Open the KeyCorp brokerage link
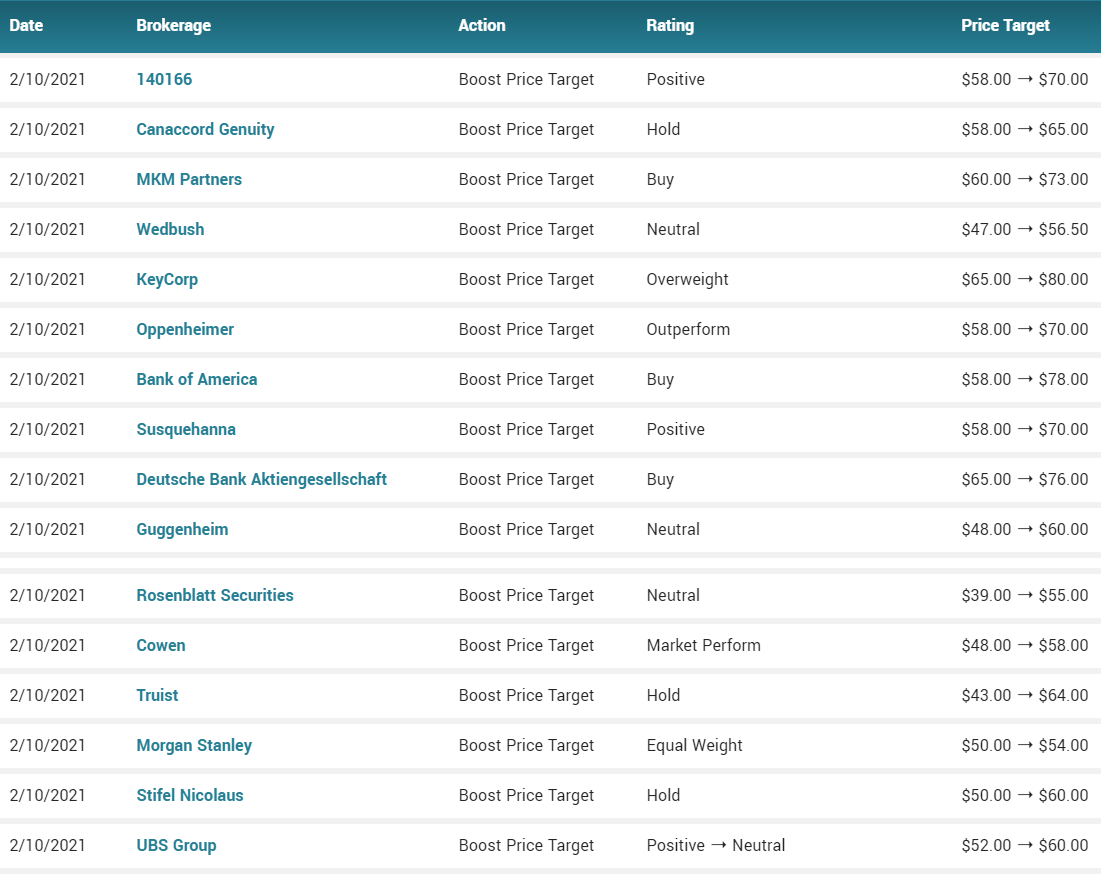Viewport: 1101px width, 874px height. point(167,279)
